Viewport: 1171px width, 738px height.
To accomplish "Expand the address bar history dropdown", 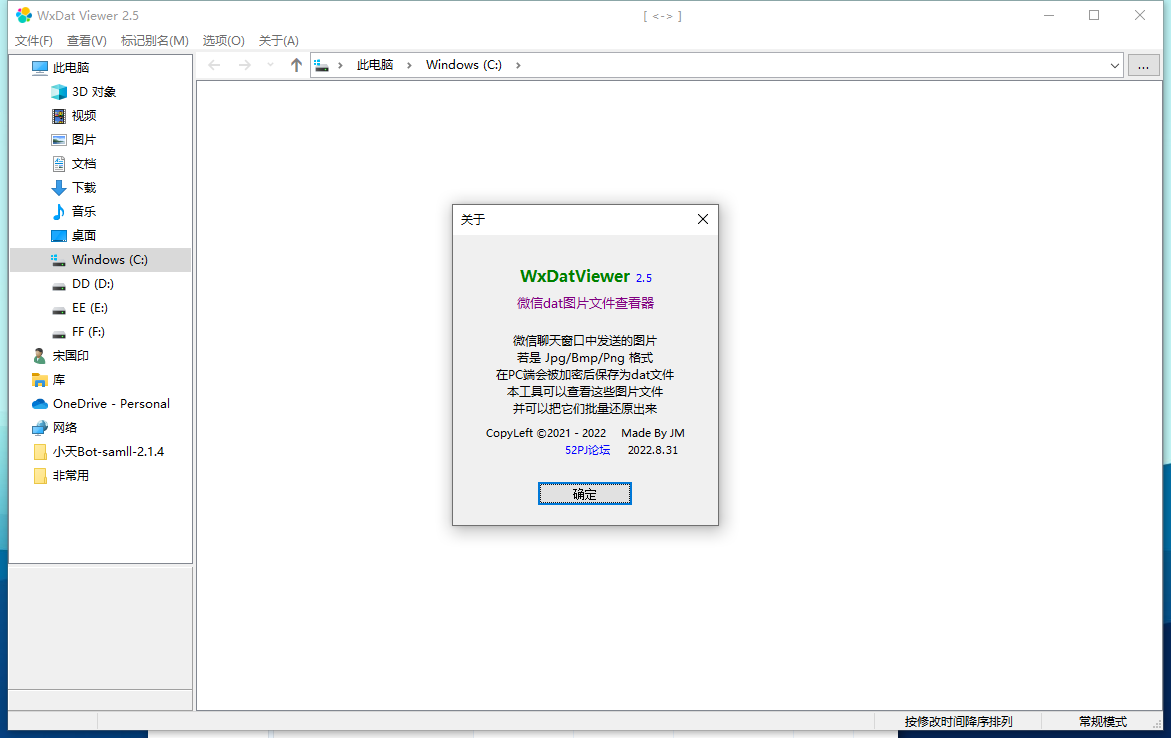I will [x=1115, y=66].
